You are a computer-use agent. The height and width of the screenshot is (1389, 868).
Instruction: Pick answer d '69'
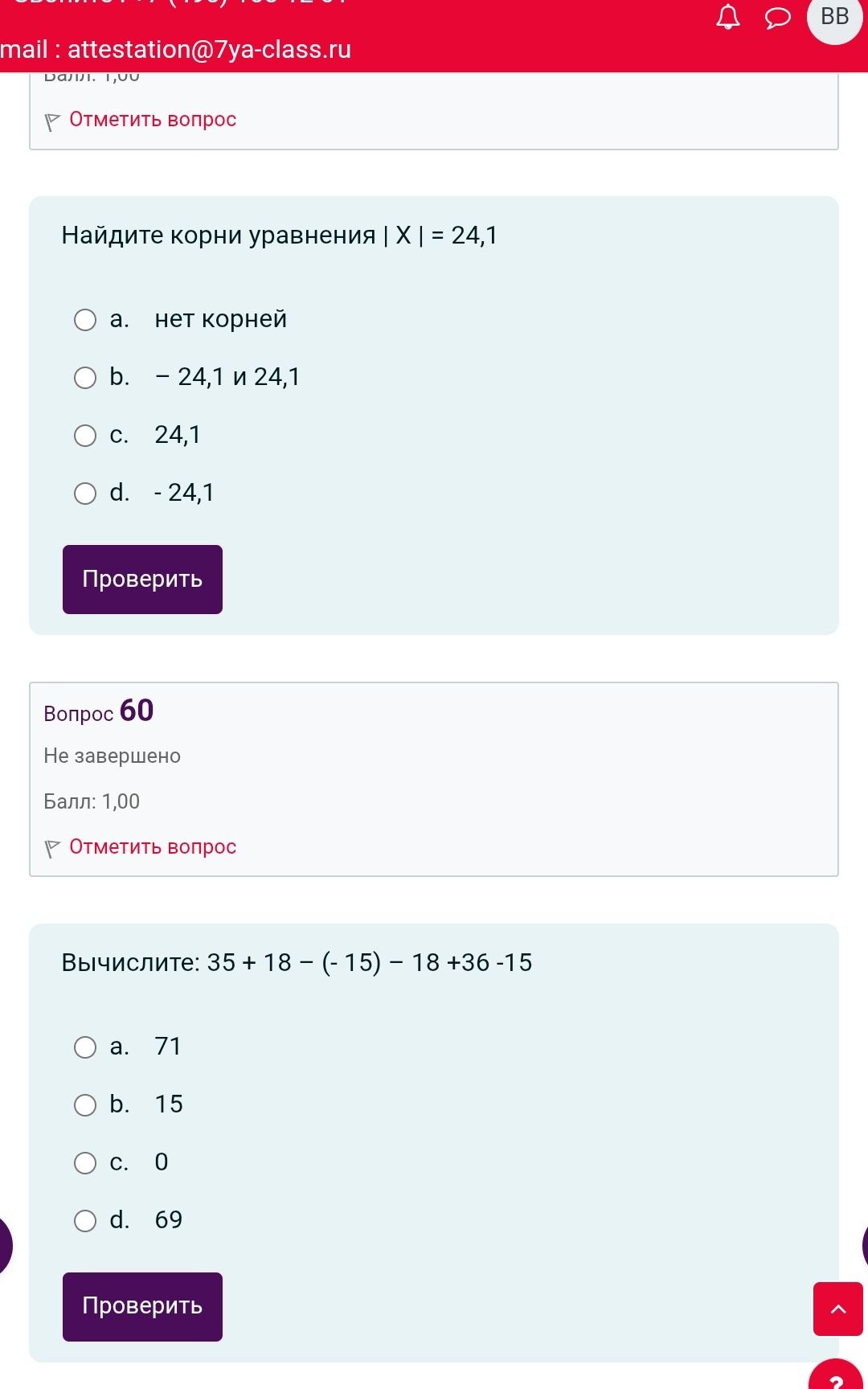pyautogui.click(x=85, y=1221)
